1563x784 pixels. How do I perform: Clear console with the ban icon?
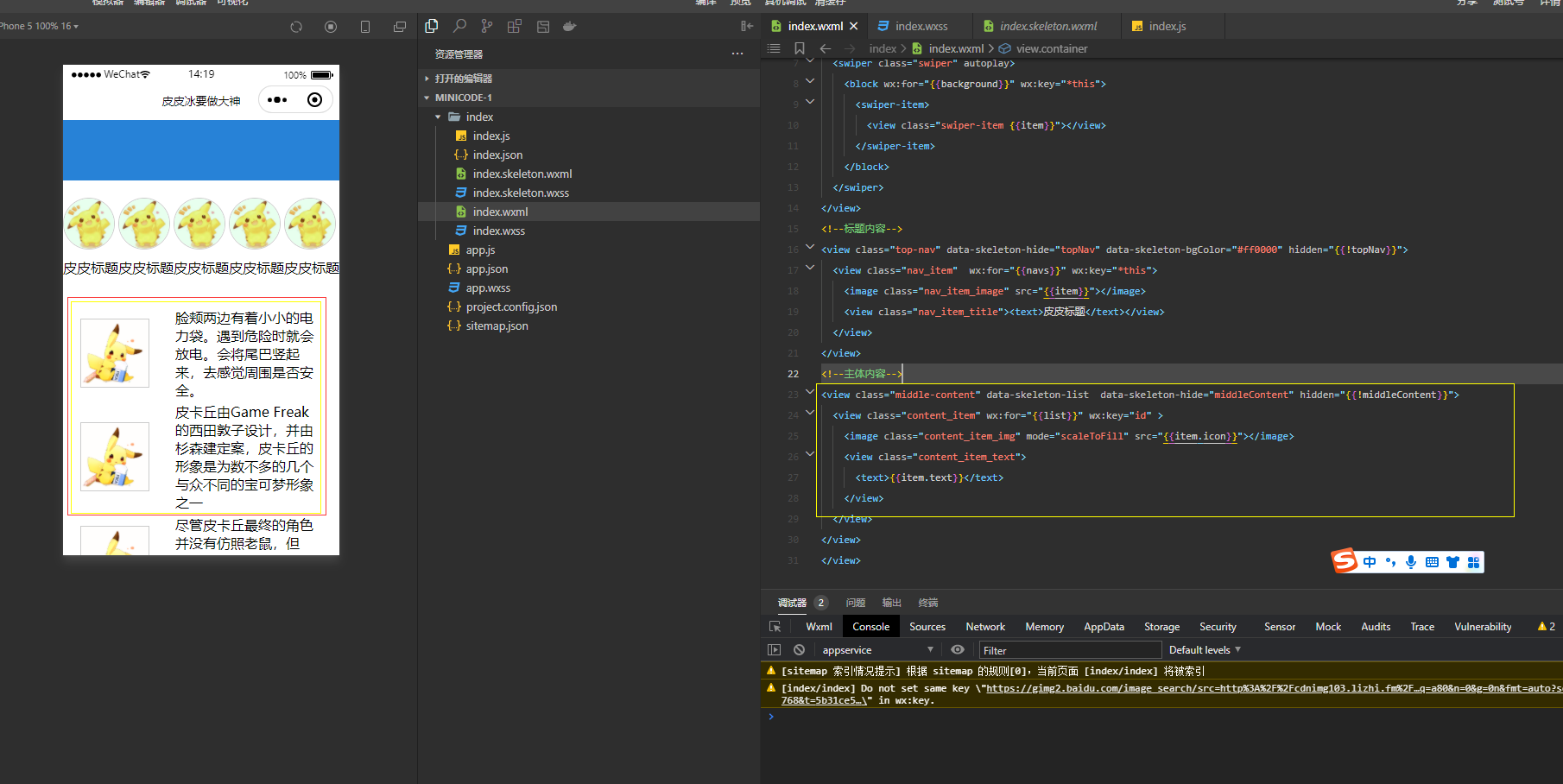(x=800, y=650)
